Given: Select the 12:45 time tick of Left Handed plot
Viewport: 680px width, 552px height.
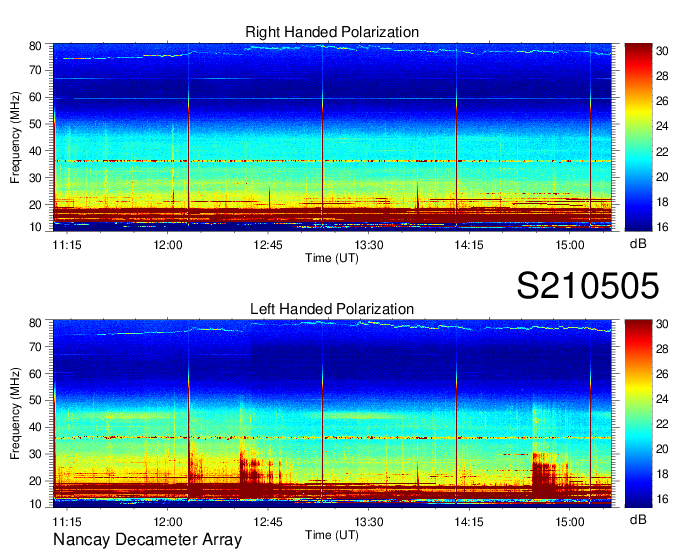Looking at the screenshot, I should (x=268, y=521).
